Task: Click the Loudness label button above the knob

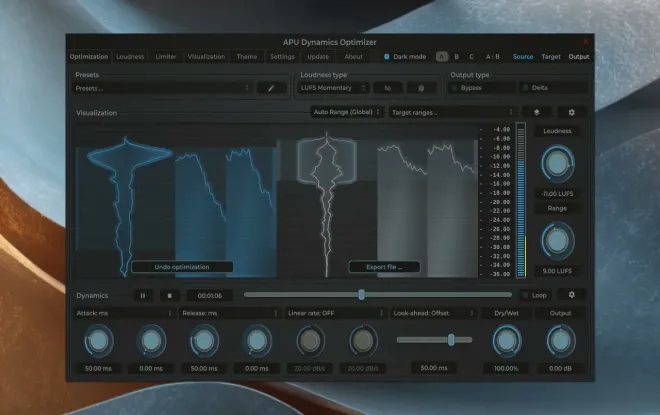Action: [x=557, y=131]
